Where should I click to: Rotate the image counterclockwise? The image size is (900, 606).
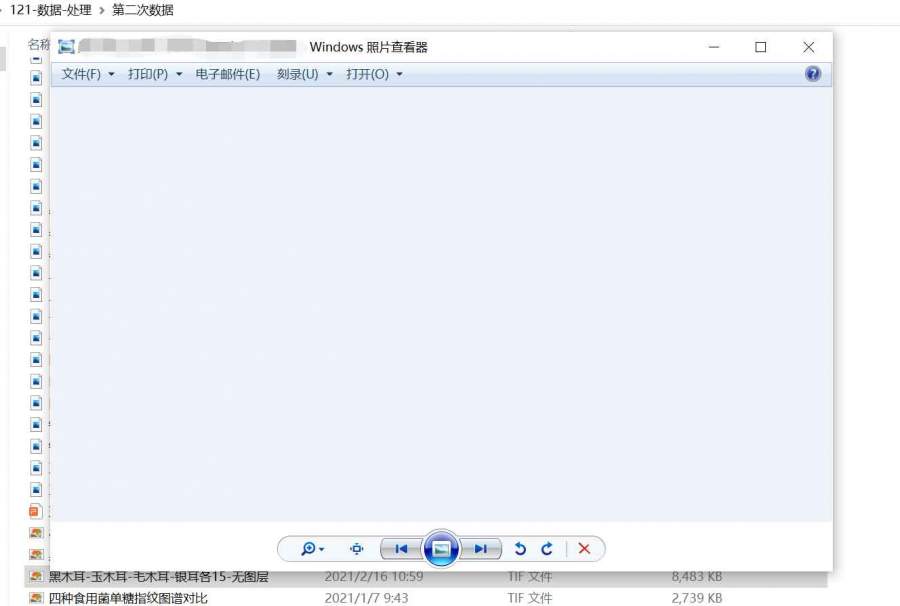pos(520,549)
